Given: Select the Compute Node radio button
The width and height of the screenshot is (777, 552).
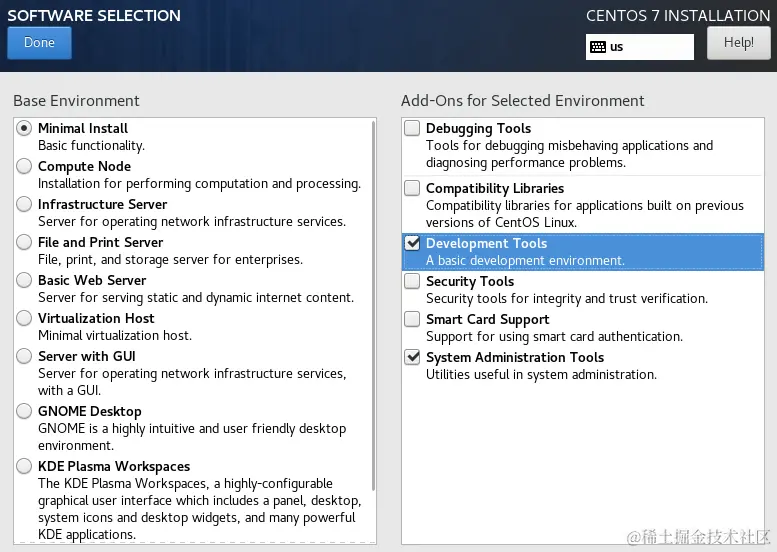Looking at the screenshot, I should click(24, 166).
